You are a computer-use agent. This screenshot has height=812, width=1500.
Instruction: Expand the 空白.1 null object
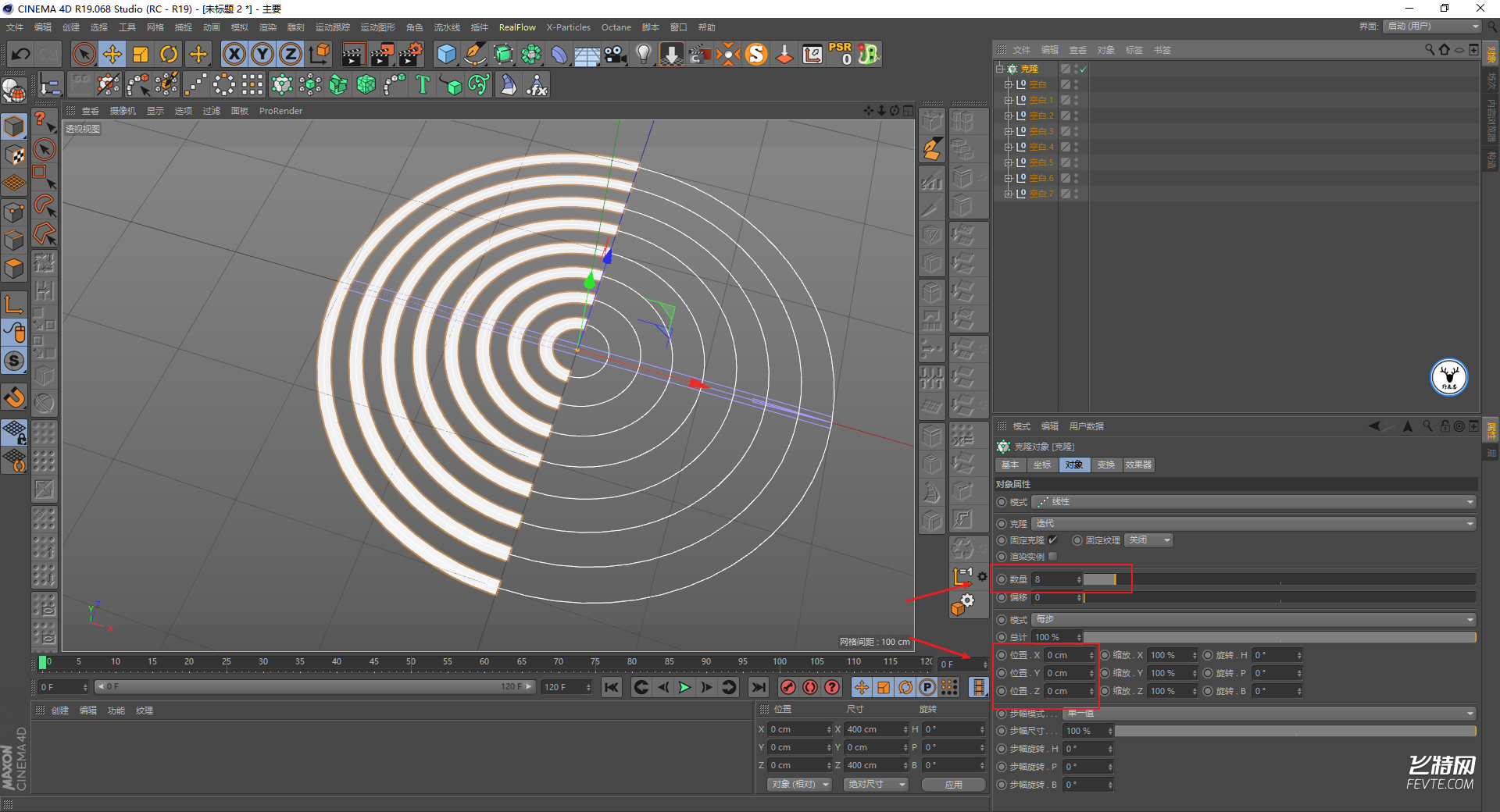pyautogui.click(x=1008, y=100)
